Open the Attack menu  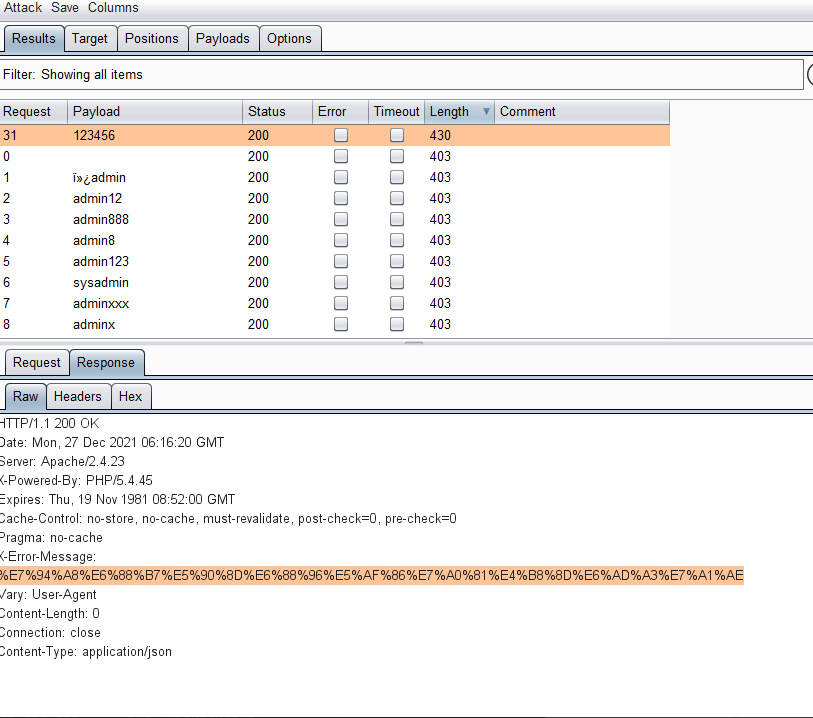click(23, 8)
